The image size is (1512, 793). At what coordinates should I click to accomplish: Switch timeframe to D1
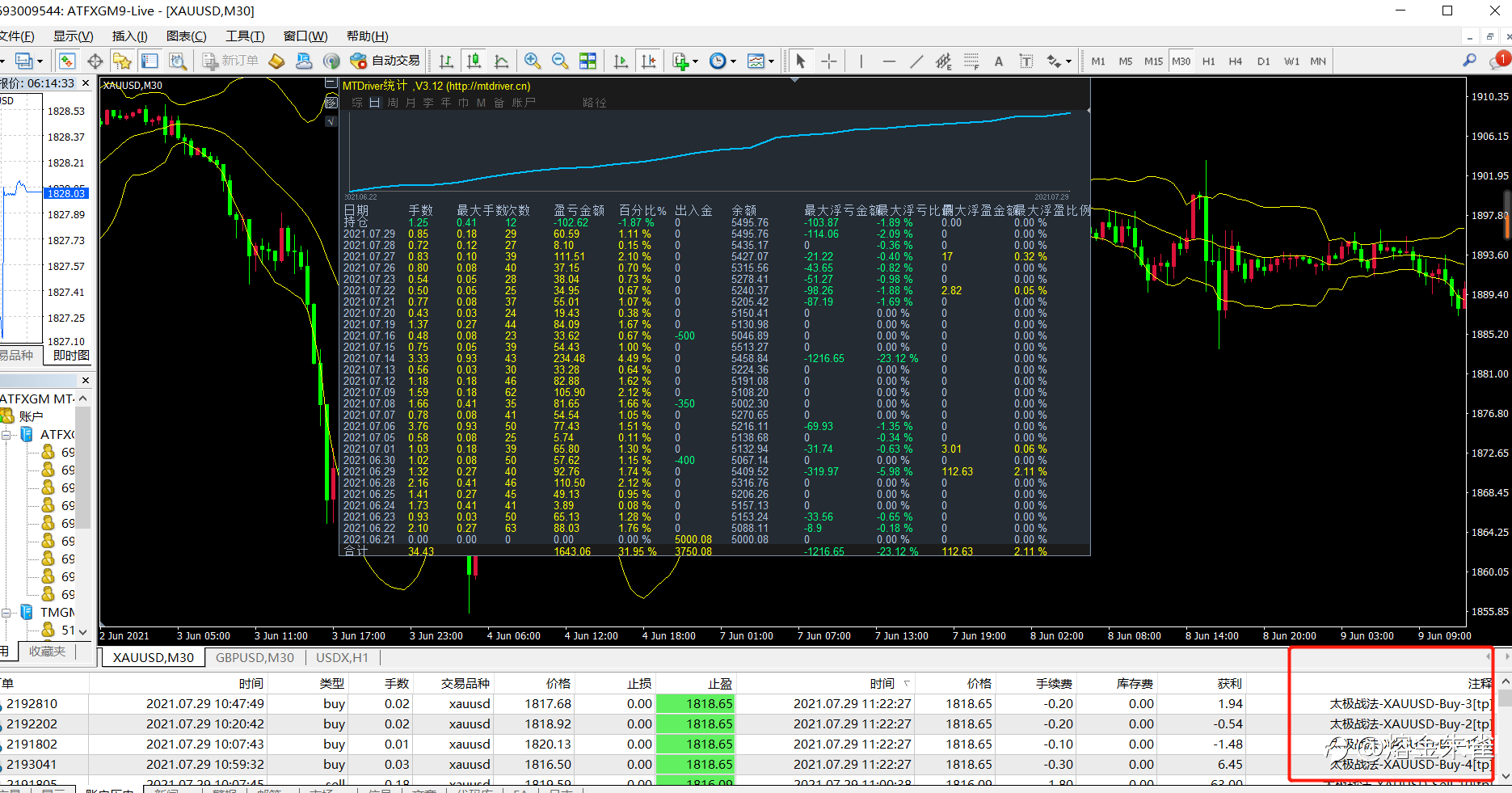point(1264,61)
